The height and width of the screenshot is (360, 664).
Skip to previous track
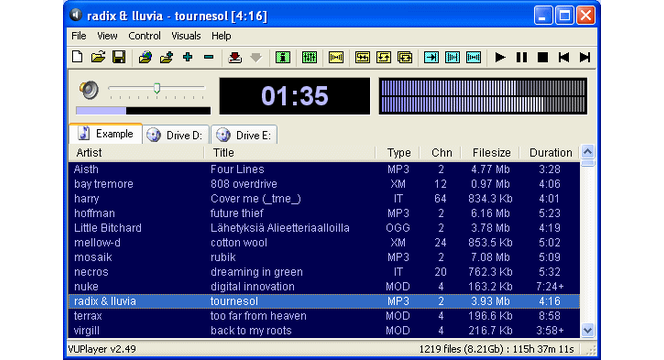[564, 57]
